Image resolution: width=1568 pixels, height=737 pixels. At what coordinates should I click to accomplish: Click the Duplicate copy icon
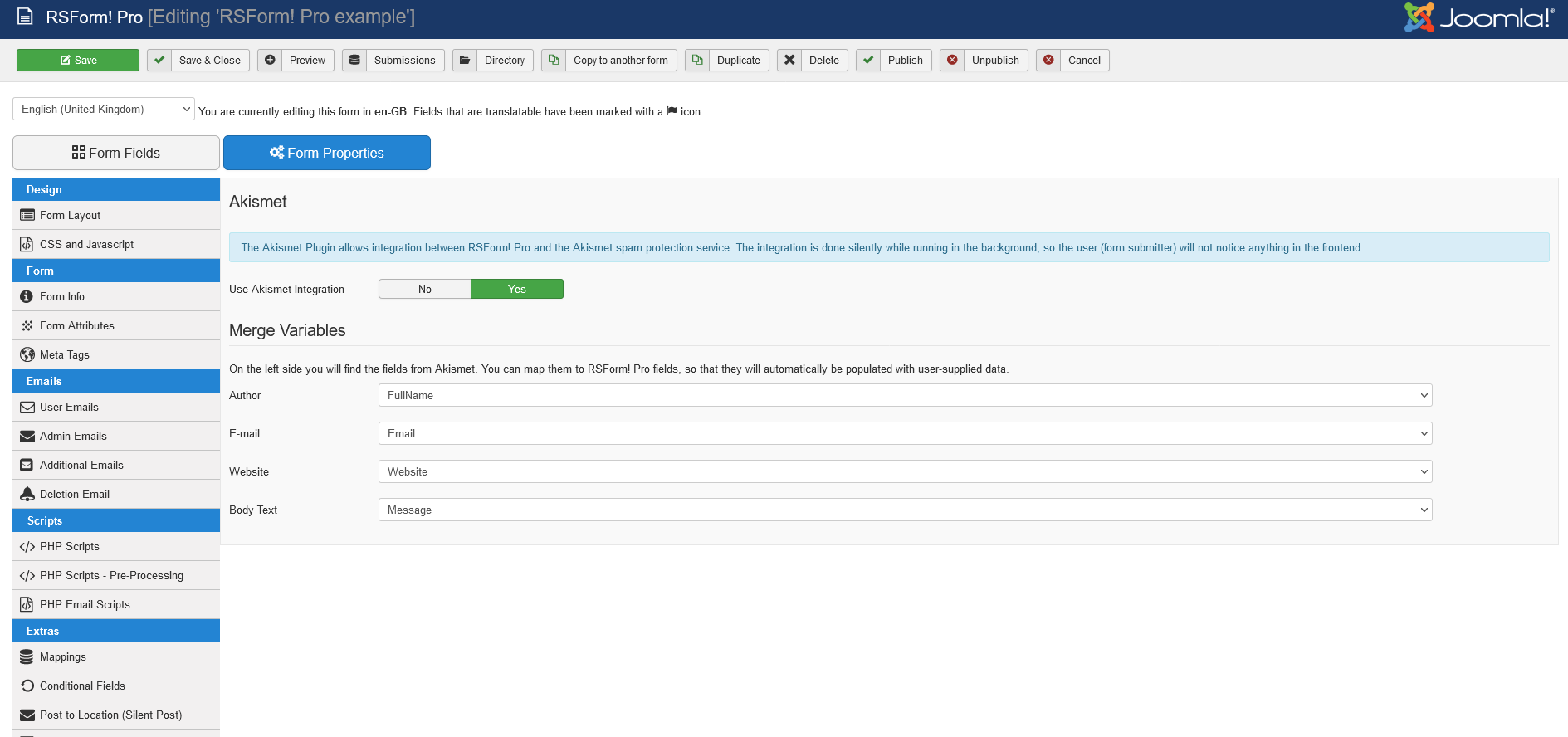pos(697,61)
